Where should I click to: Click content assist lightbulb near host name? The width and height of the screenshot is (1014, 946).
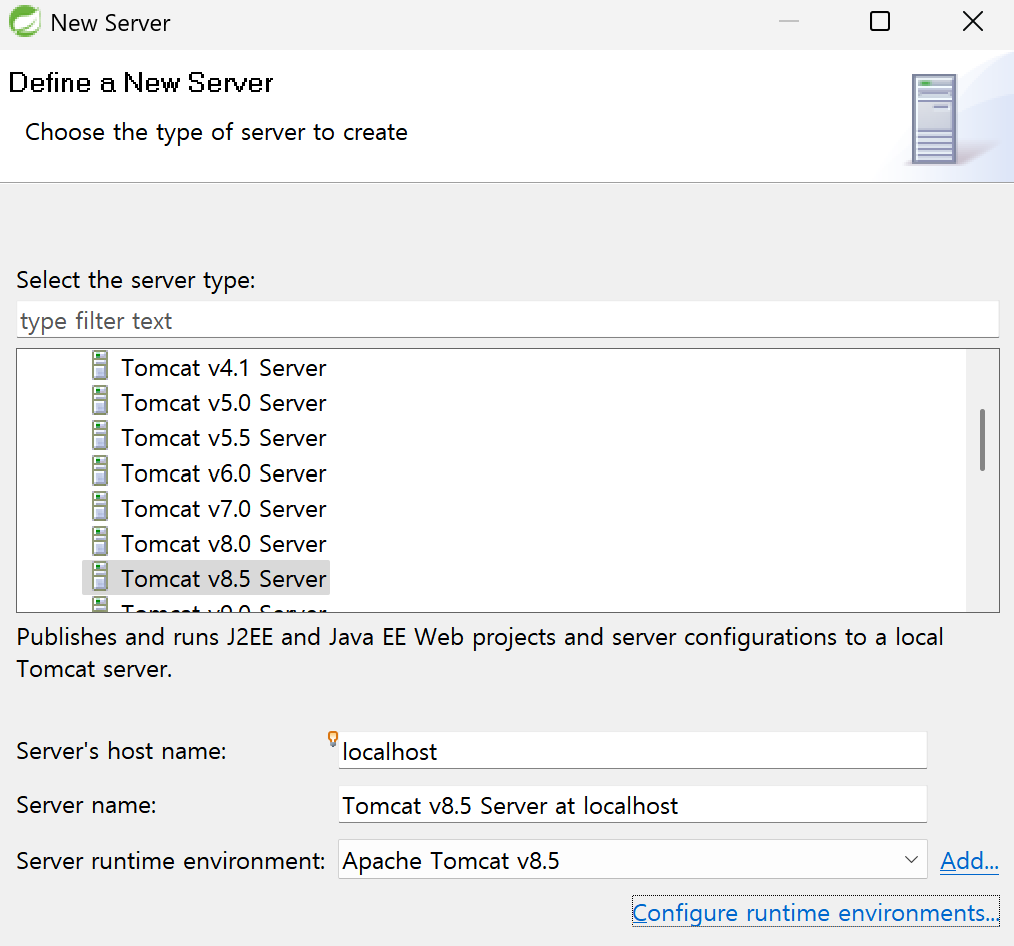(x=333, y=738)
